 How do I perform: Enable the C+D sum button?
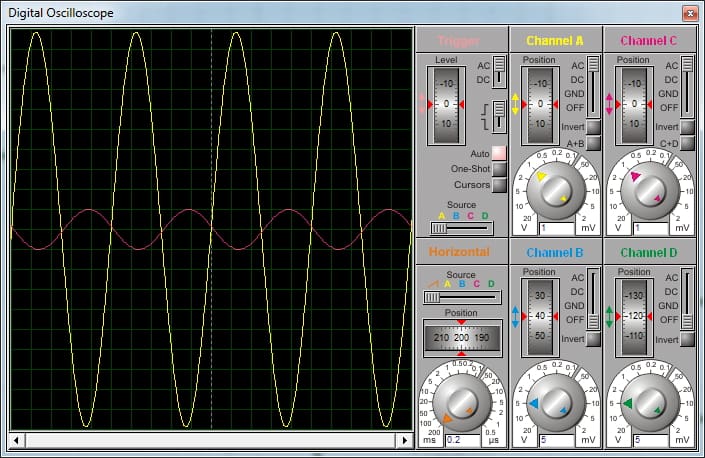pos(687,143)
